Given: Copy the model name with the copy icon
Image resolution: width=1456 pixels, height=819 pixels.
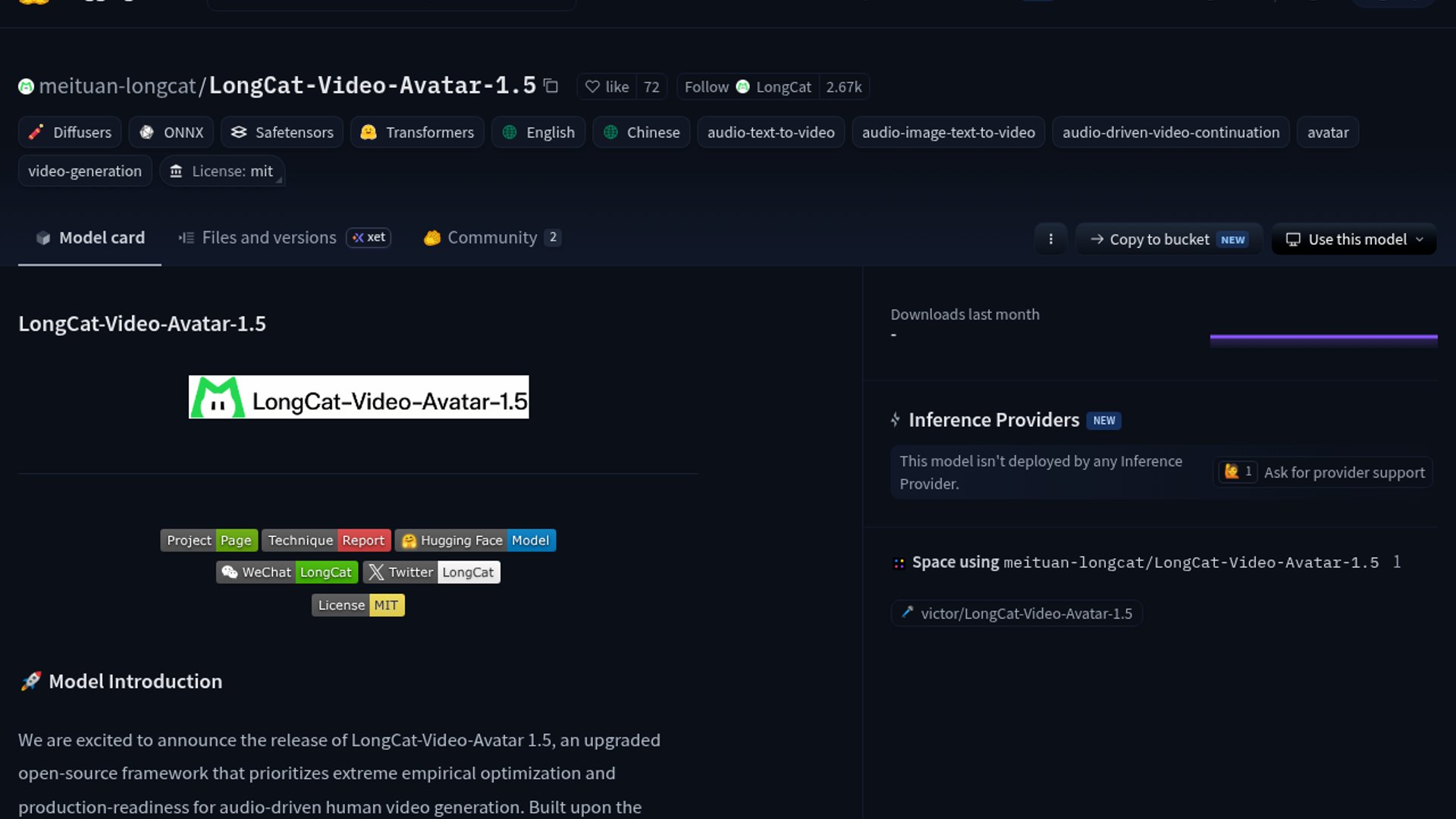Looking at the screenshot, I should tap(551, 86).
